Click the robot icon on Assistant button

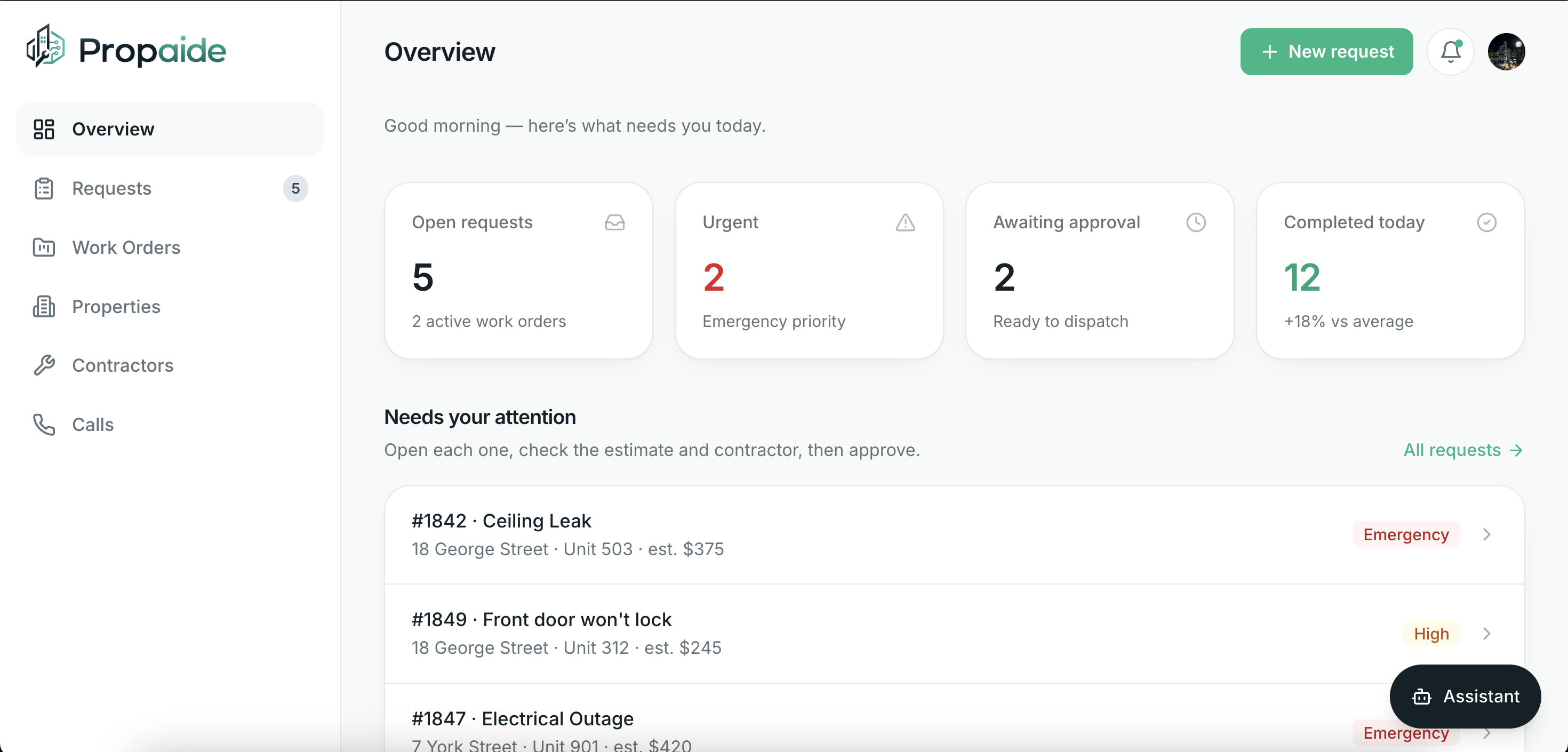[x=1421, y=697]
